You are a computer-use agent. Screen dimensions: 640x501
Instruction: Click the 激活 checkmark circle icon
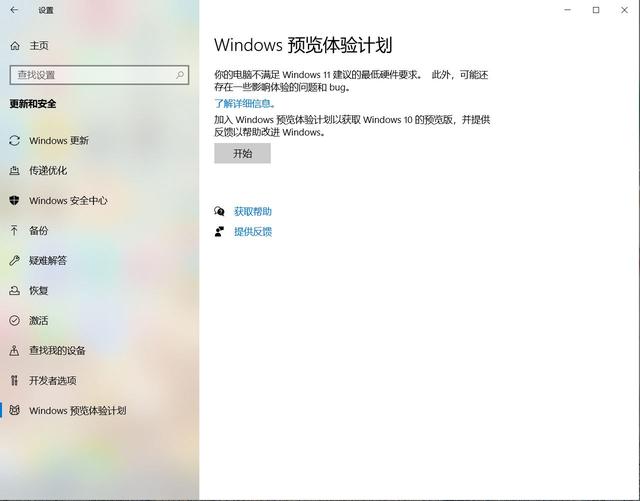pyautogui.click(x=14, y=321)
